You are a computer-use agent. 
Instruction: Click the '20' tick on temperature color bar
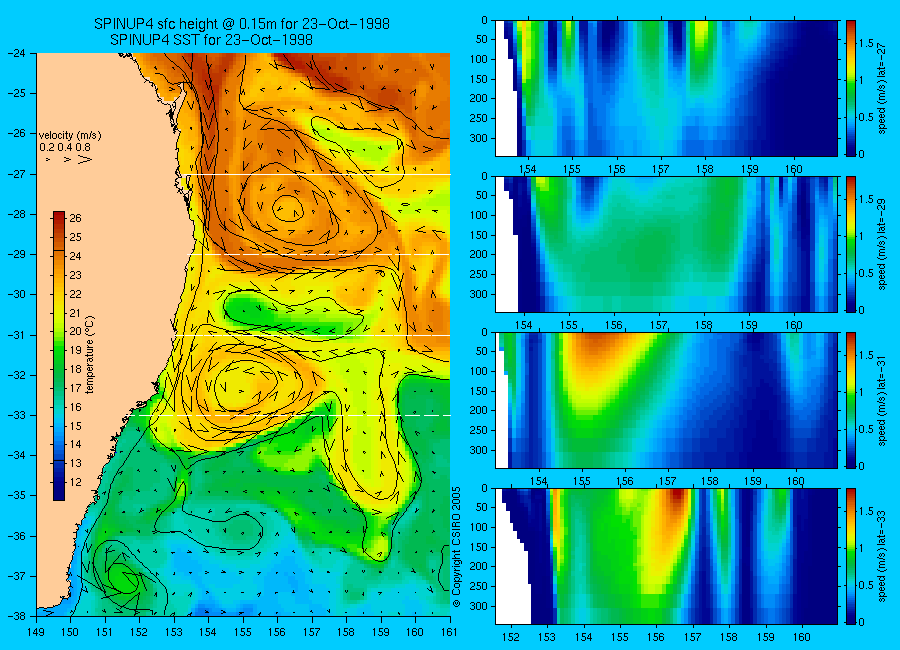pos(75,331)
